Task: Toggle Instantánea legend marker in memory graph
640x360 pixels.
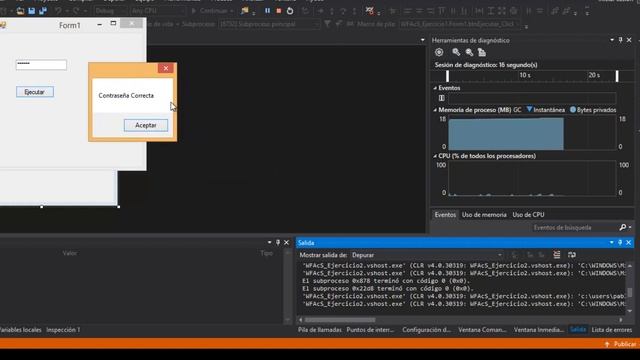Action: pos(529,109)
